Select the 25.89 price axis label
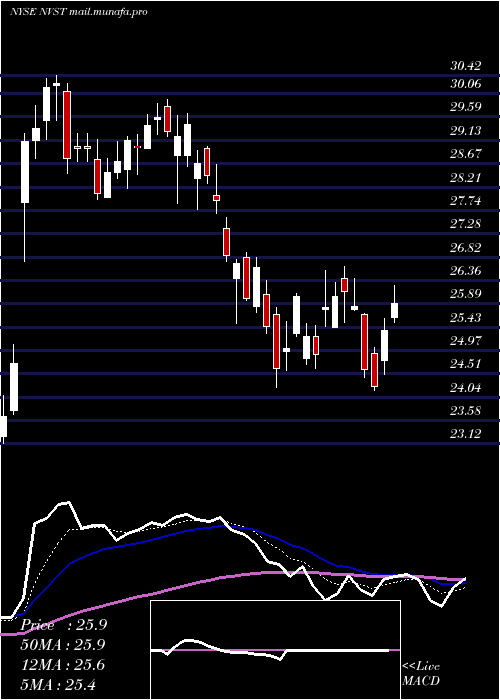This screenshot has height=700, width=500. click(x=466, y=294)
